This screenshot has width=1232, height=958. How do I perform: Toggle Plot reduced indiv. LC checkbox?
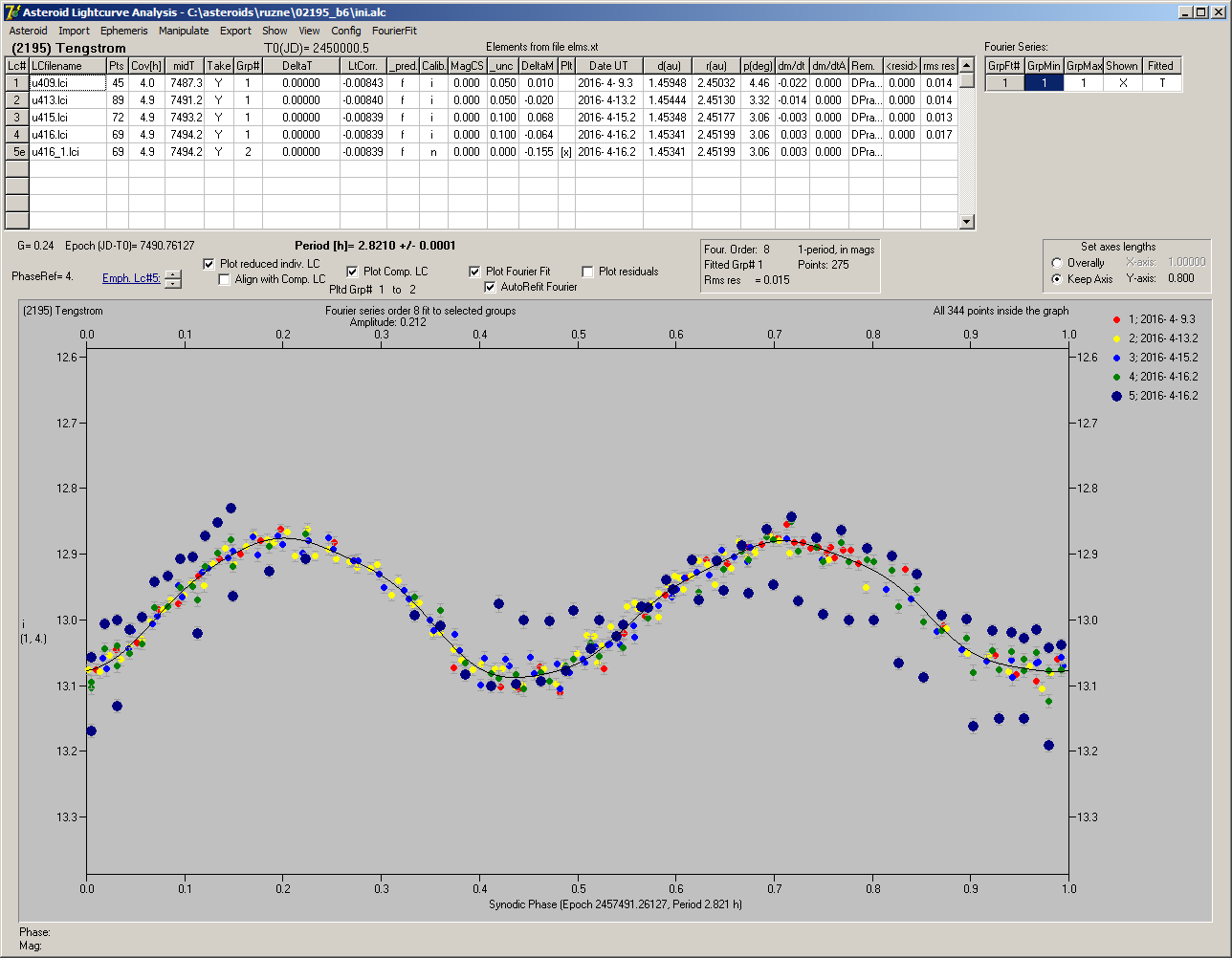(209, 264)
